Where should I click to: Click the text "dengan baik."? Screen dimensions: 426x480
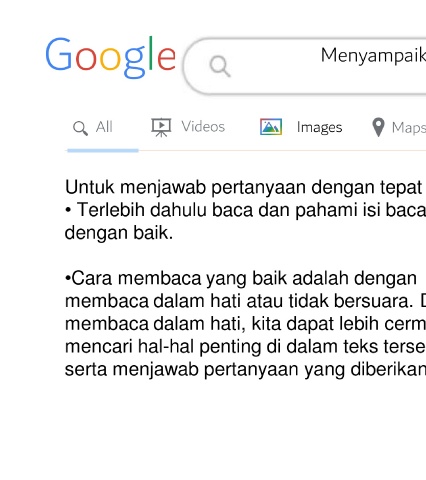(119, 233)
